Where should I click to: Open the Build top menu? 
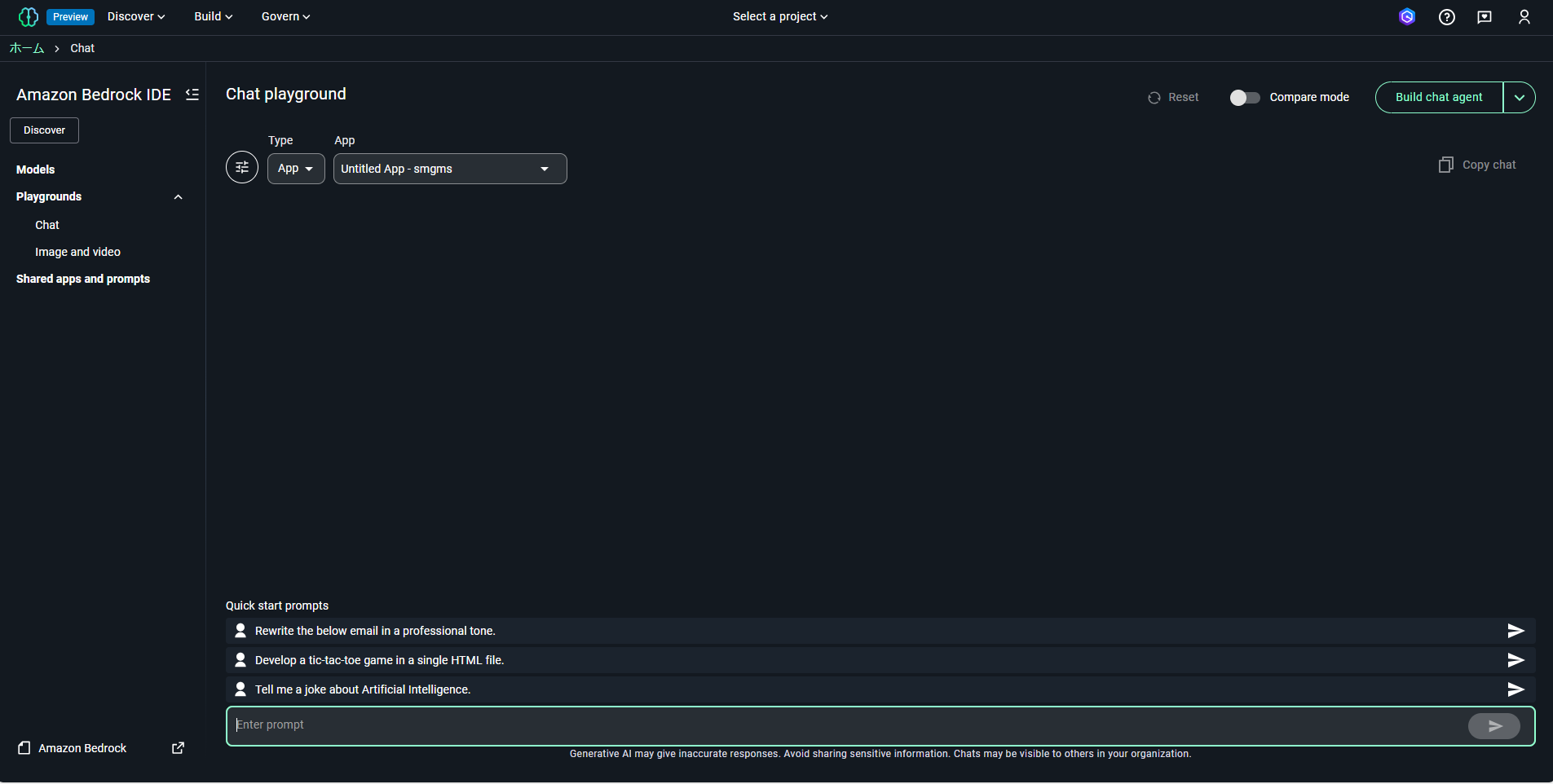(x=214, y=16)
